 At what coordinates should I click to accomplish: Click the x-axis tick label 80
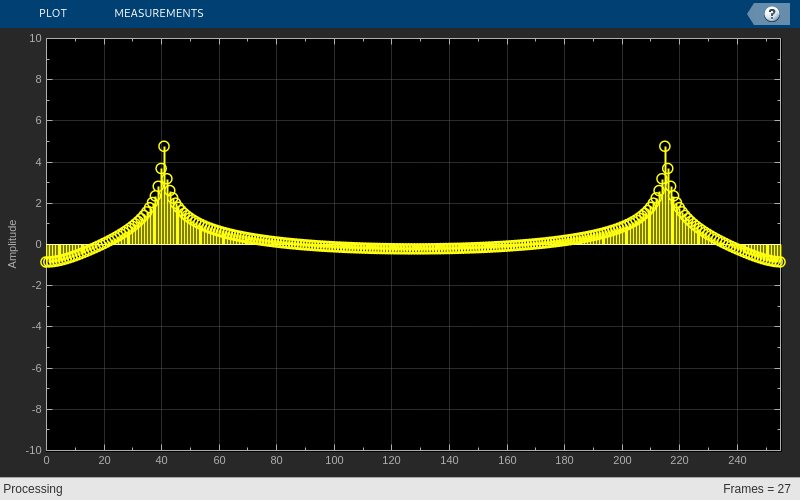point(277,460)
